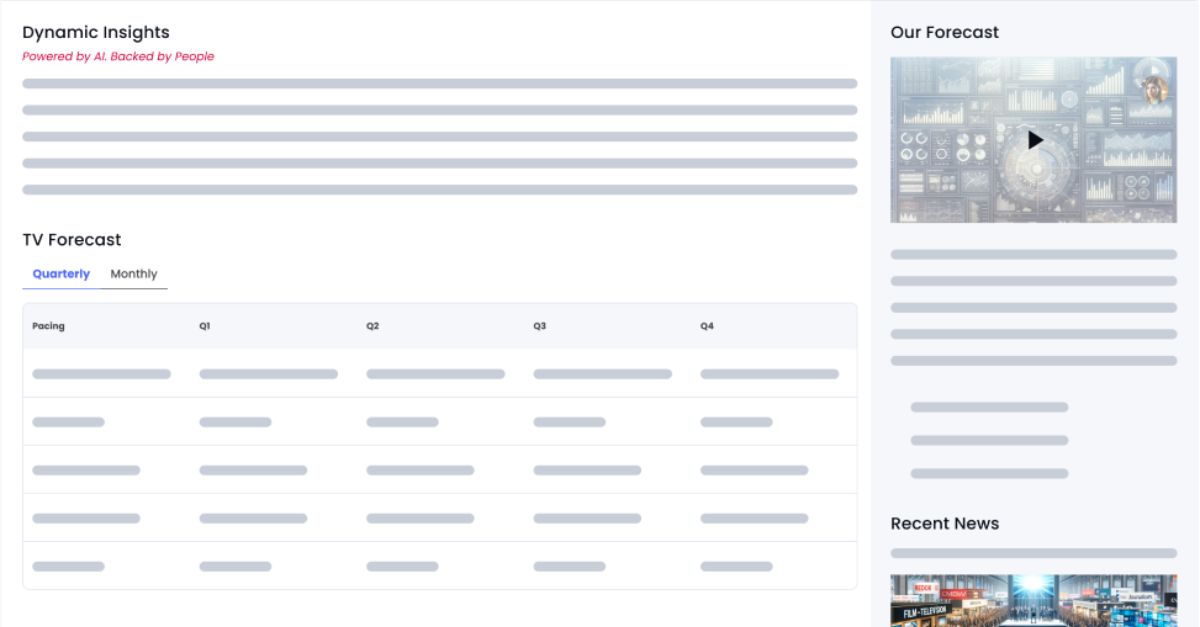The width and height of the screenshot is (1200, 627).
Task: Select the Q2 column header
Action: pyautogui.click(x=372, y=326)
